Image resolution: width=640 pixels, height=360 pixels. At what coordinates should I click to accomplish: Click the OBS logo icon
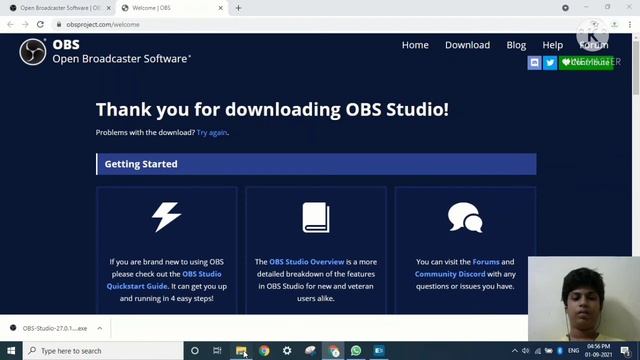click(x=33, y=52)
